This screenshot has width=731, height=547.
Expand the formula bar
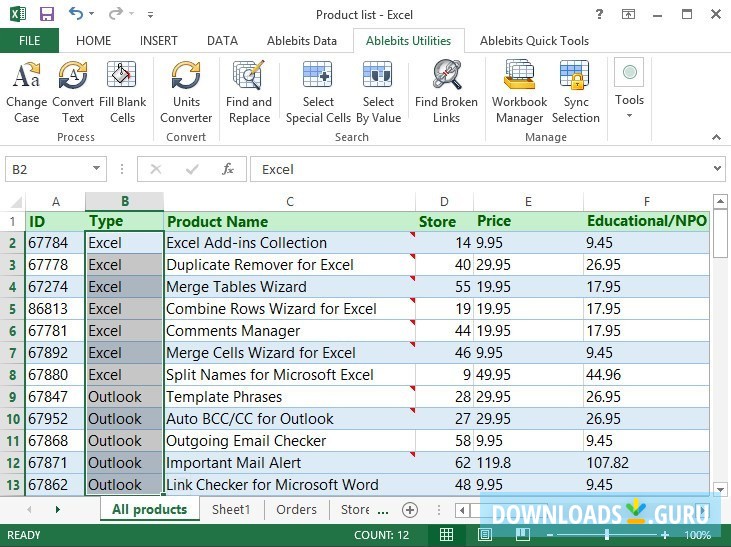(x=717, y=170)
